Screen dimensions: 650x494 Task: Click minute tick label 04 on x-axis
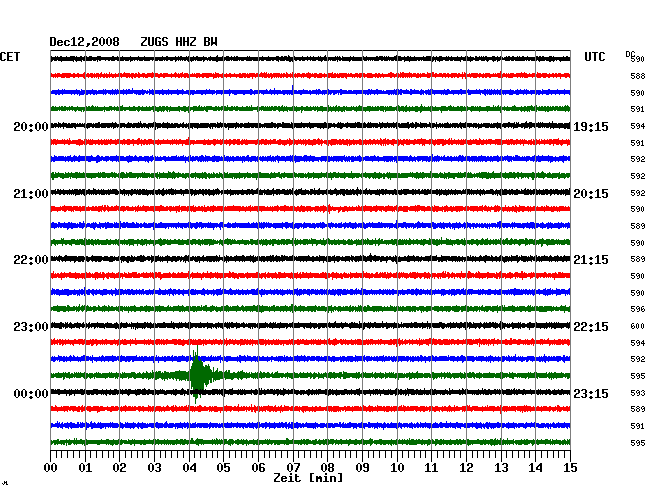[189, 468]
